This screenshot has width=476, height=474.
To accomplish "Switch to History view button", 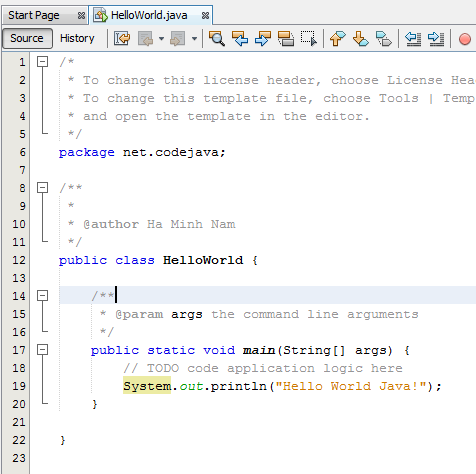I will tap(77, 38).
